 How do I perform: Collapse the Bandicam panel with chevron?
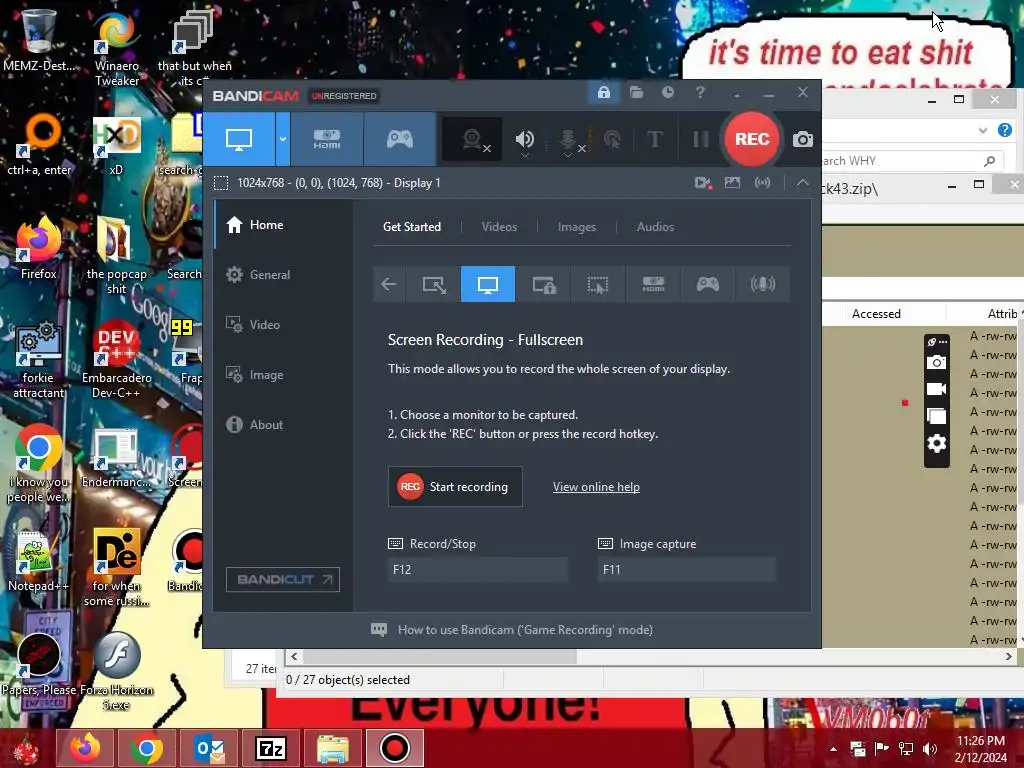[803, 183]
